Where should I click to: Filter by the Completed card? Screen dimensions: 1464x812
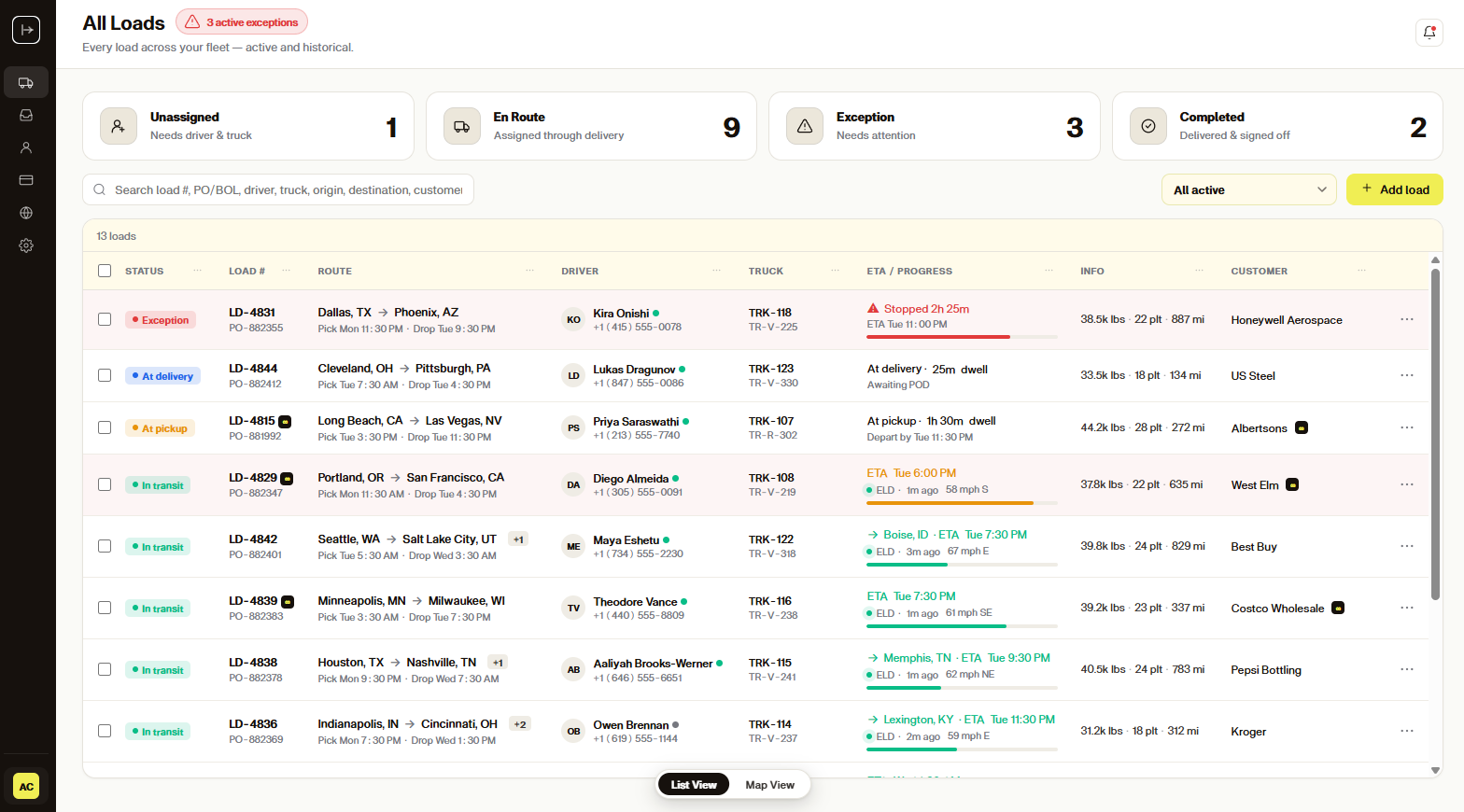[x=1277, y=126]
